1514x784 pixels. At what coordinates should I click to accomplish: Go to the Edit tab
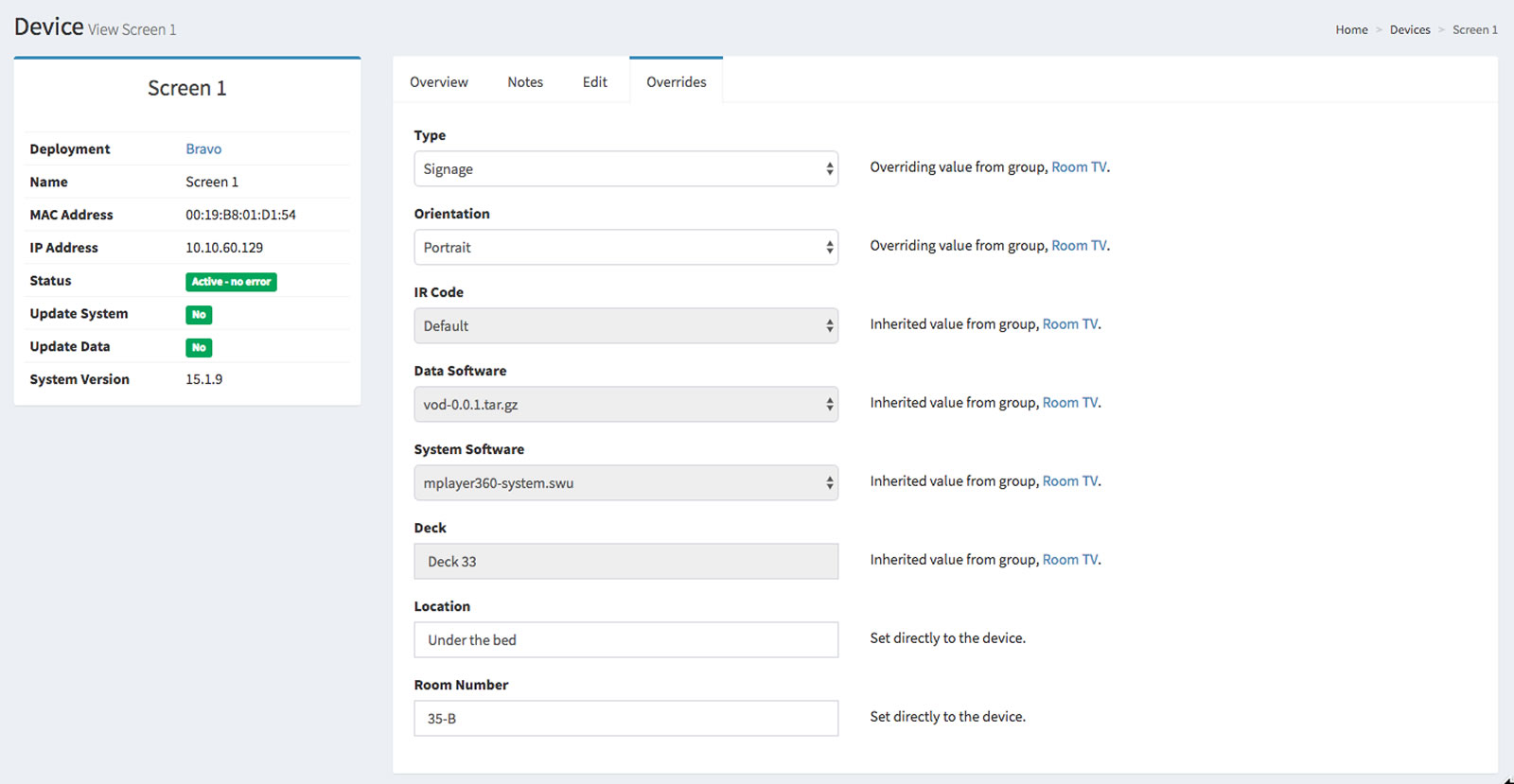(594, 82)
